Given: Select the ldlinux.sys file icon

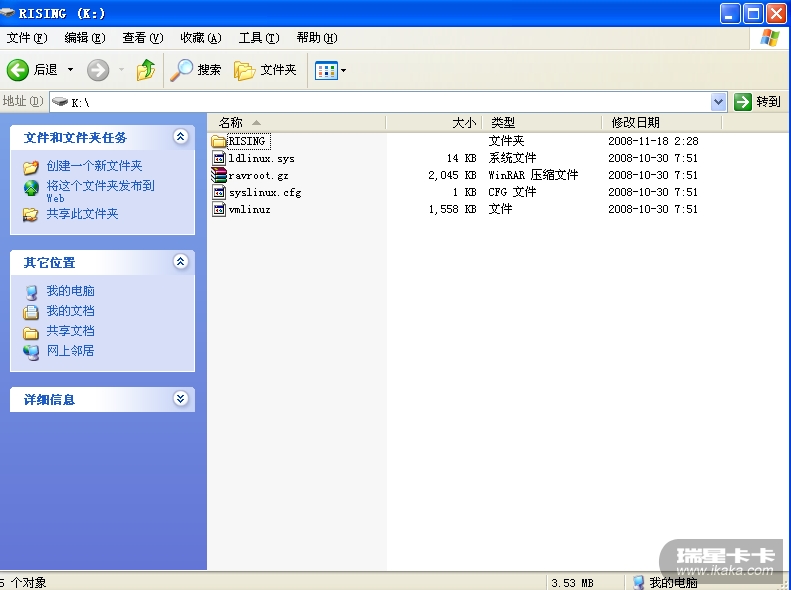Looking at the screenshot, I should point(218,158).
